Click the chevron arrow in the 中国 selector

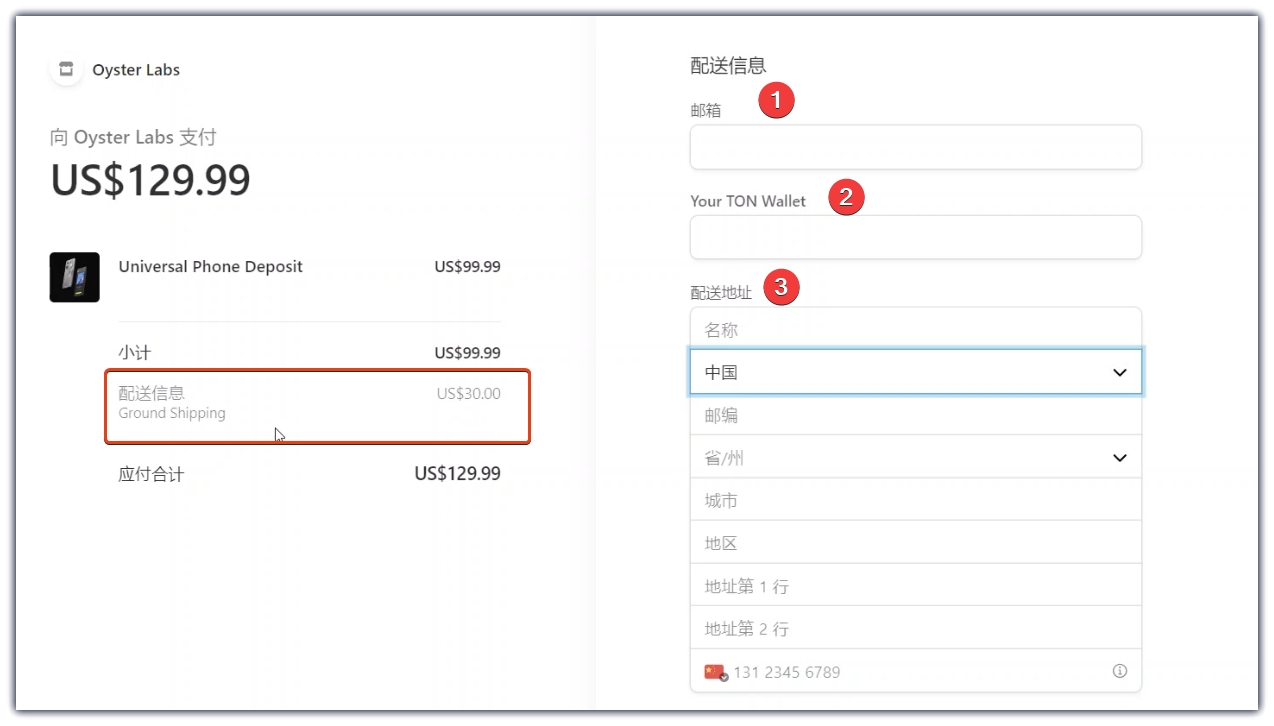pyautogui.click(x=1120, y=373)
